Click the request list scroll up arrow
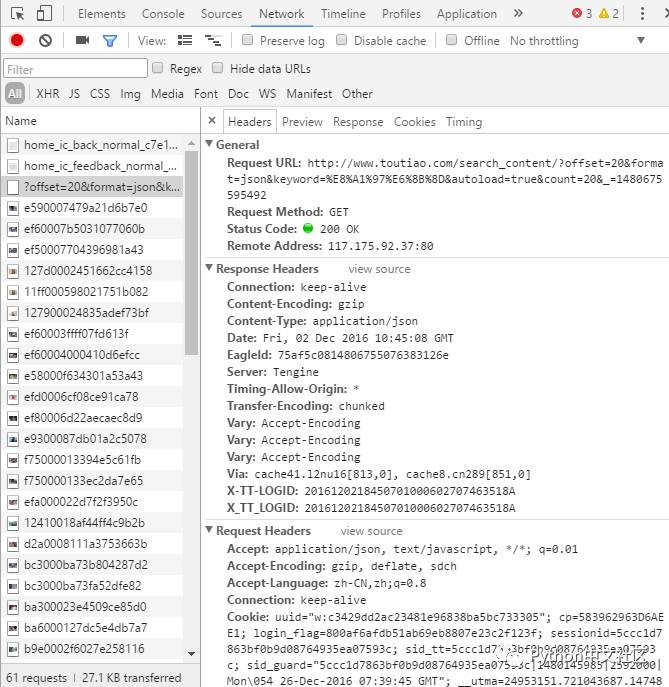669x687 pixels. click(x=191, y=144)
